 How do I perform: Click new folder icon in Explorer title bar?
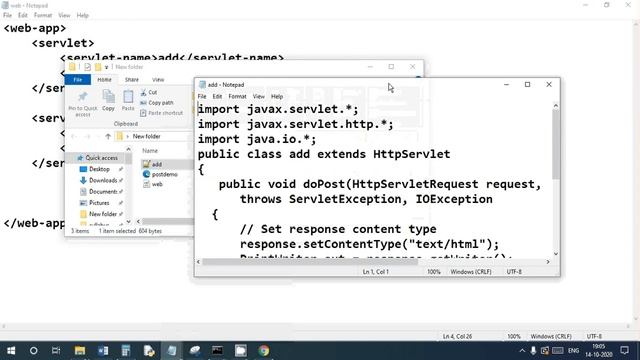click(x=98, y=67)
